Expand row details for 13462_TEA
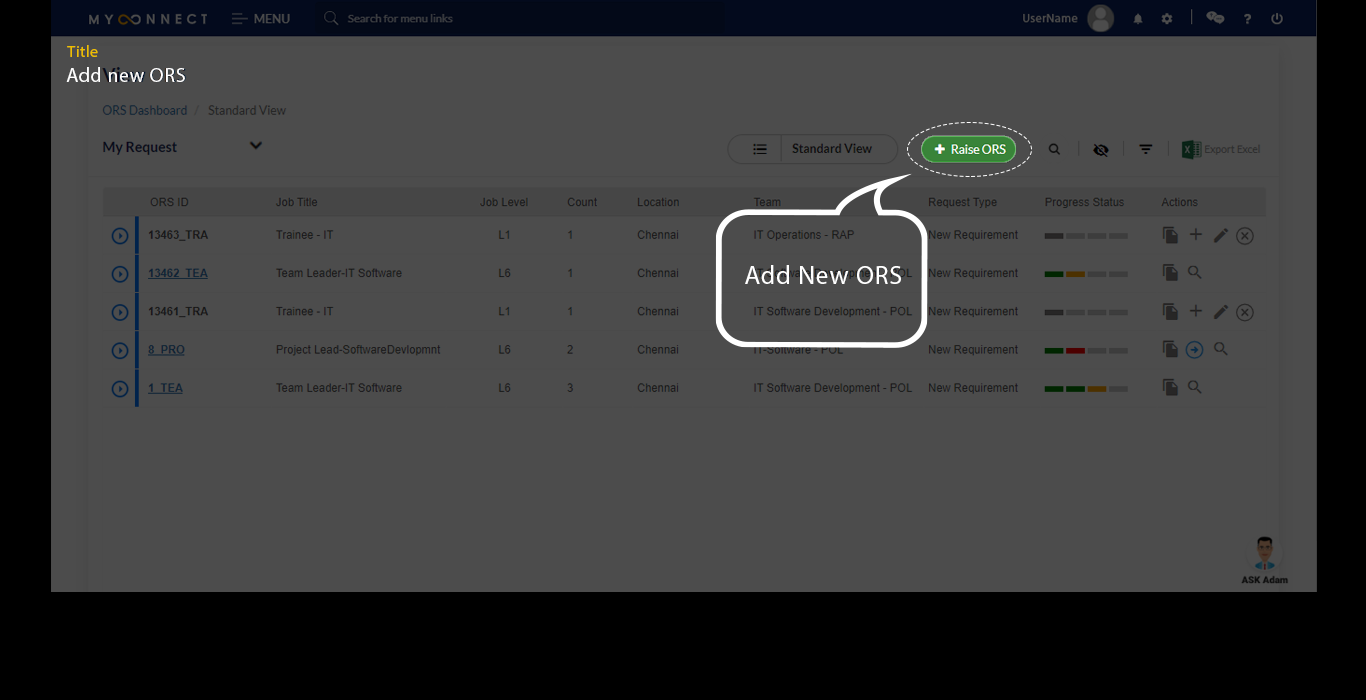This screenshot has width=1366, height=700. [x=120, y=274]
